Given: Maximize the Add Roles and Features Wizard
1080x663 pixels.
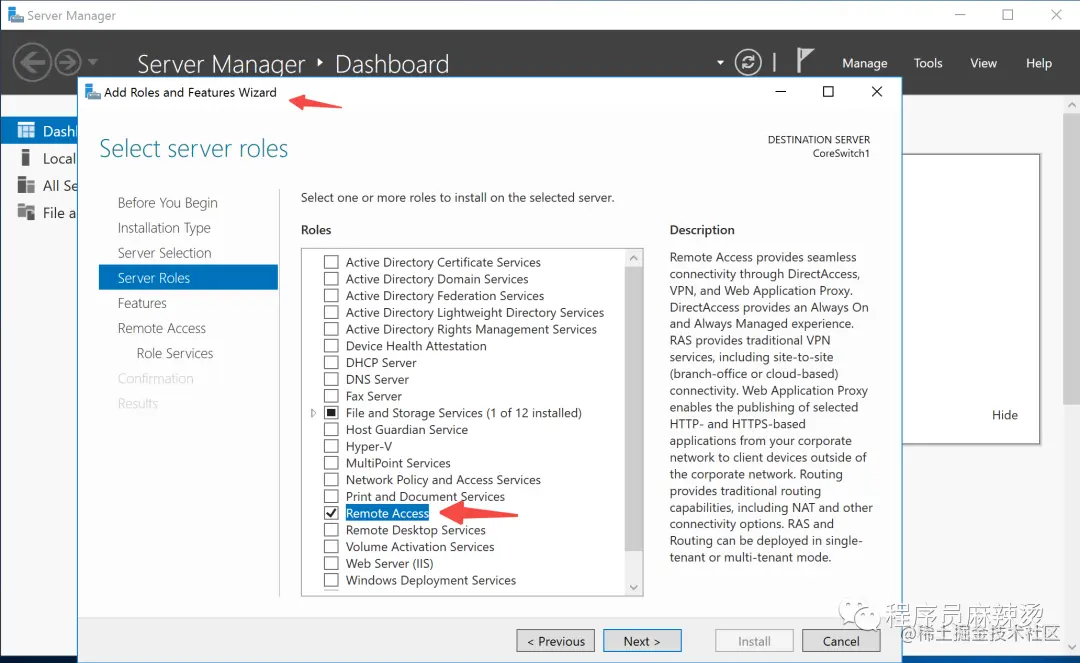Looking at the screenshot, I should point(829,92).
